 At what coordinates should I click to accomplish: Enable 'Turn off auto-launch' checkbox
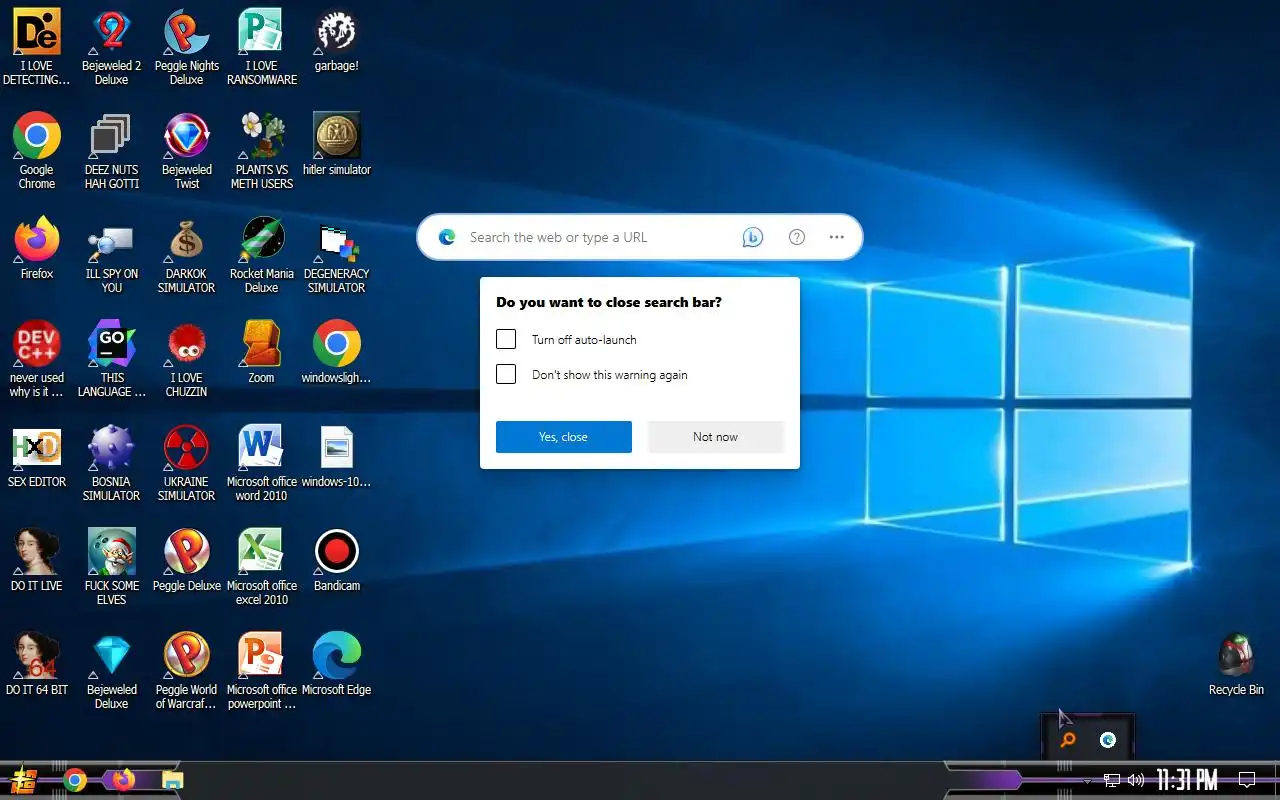[506, 339]
